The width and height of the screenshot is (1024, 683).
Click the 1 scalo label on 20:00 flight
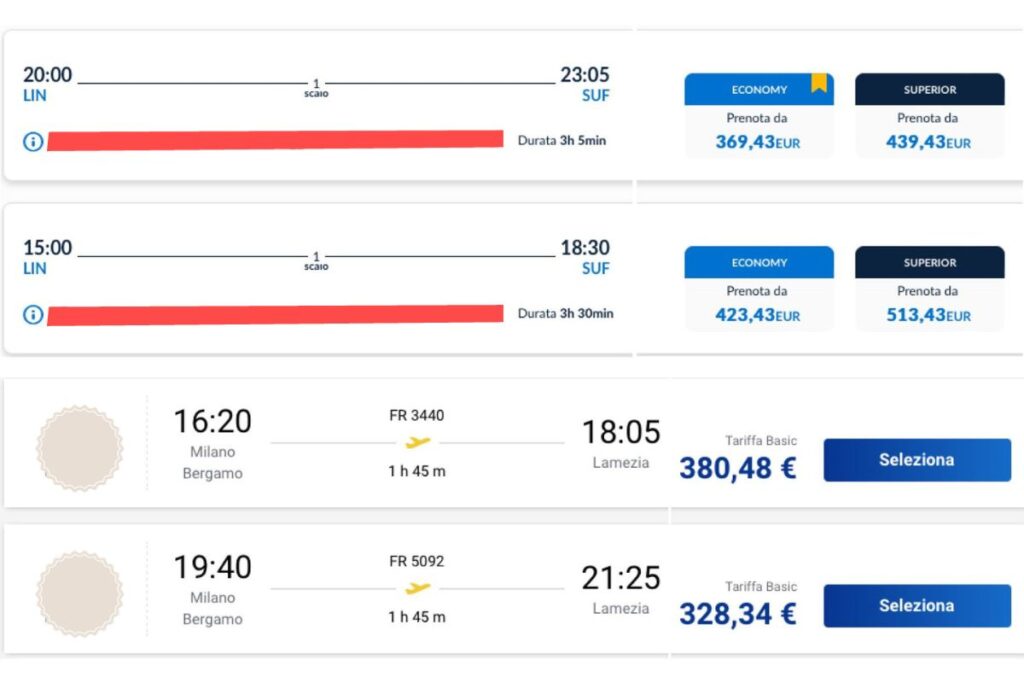point(316,87)
